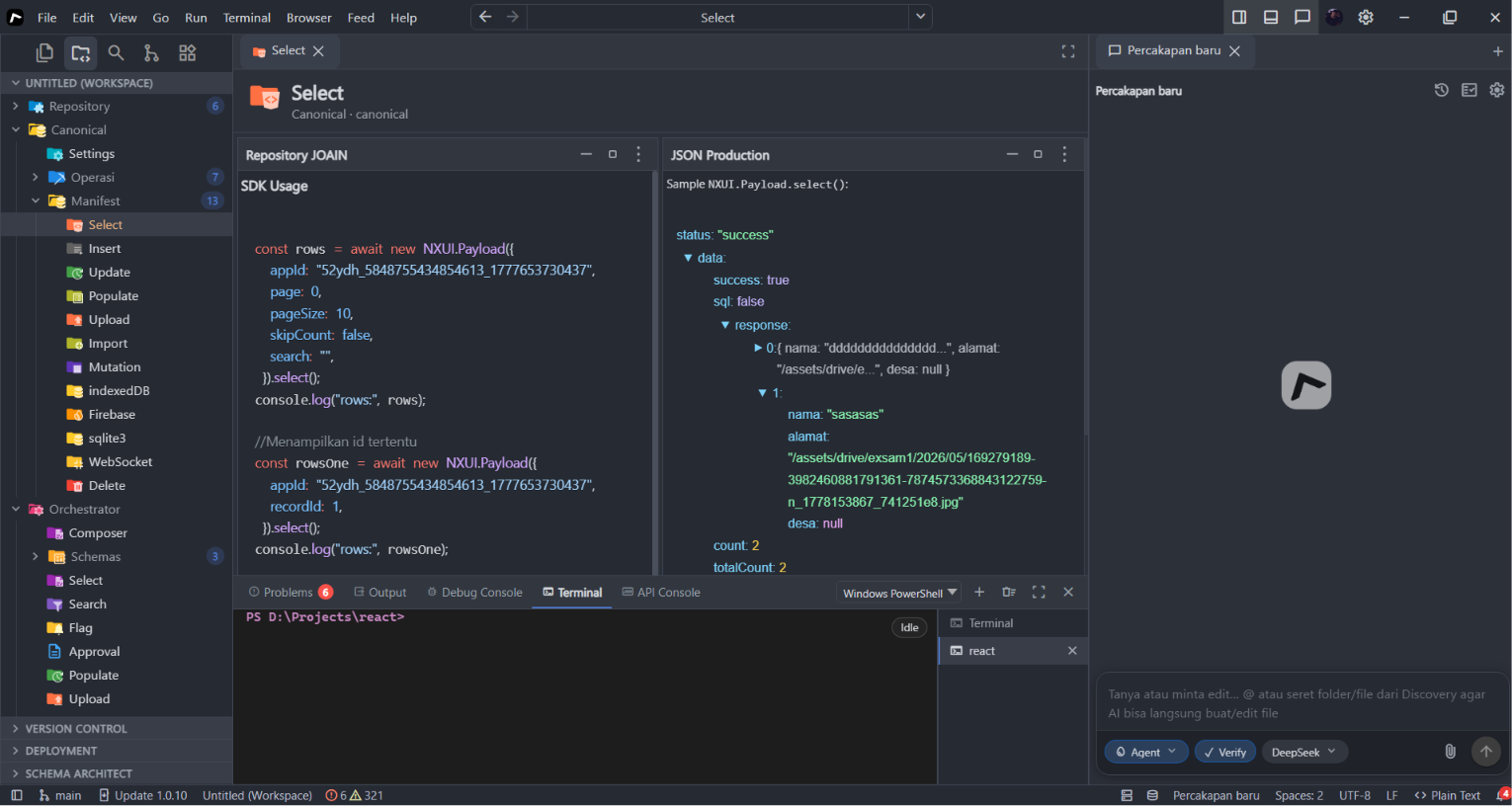Viewport: 1512px width, 806px height.
Task: Click the split terminal icon
Action: pyautogui.click(x=1009, y=592)
